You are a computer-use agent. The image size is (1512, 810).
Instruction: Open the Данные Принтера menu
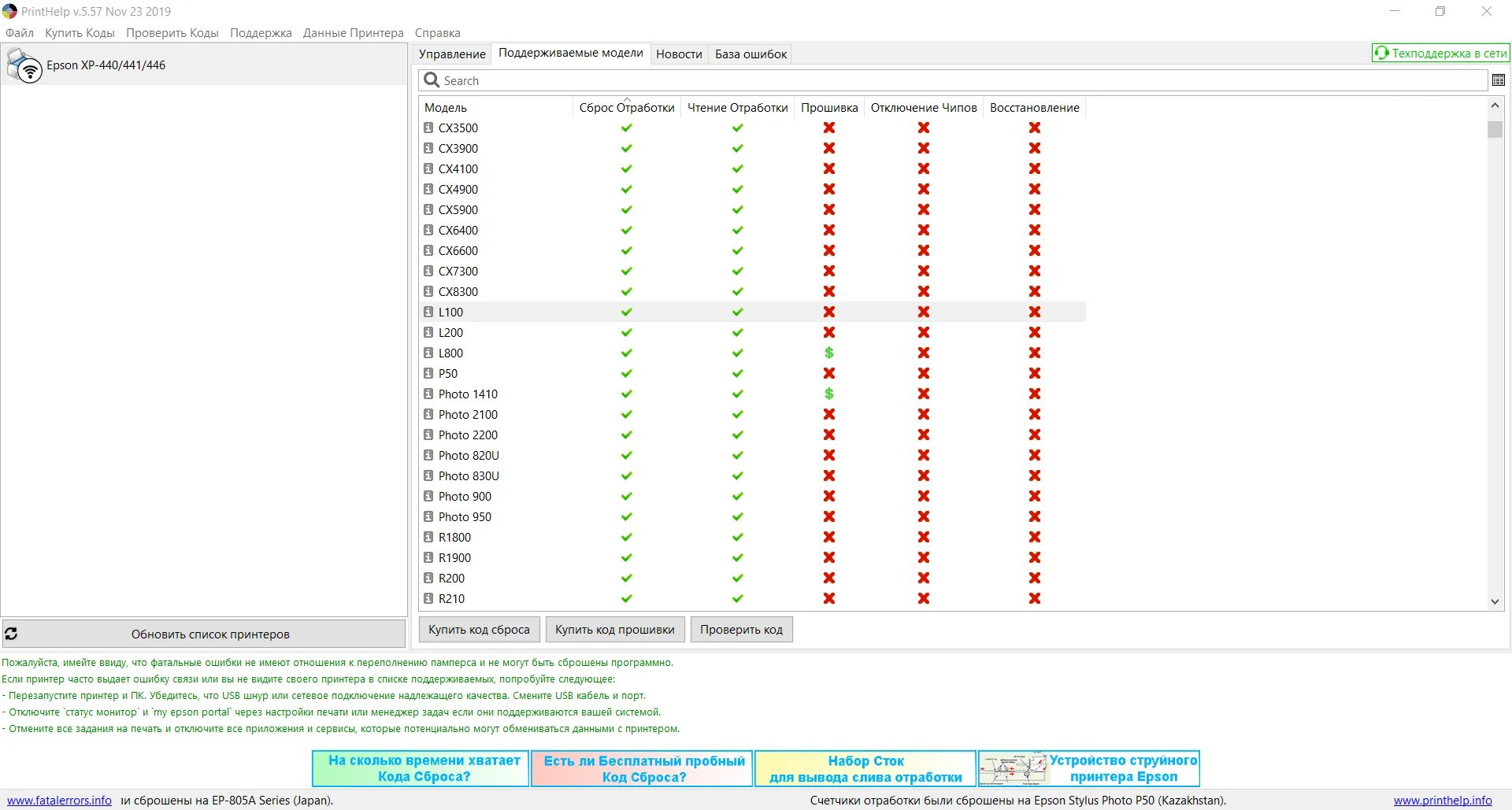point(354,33)
